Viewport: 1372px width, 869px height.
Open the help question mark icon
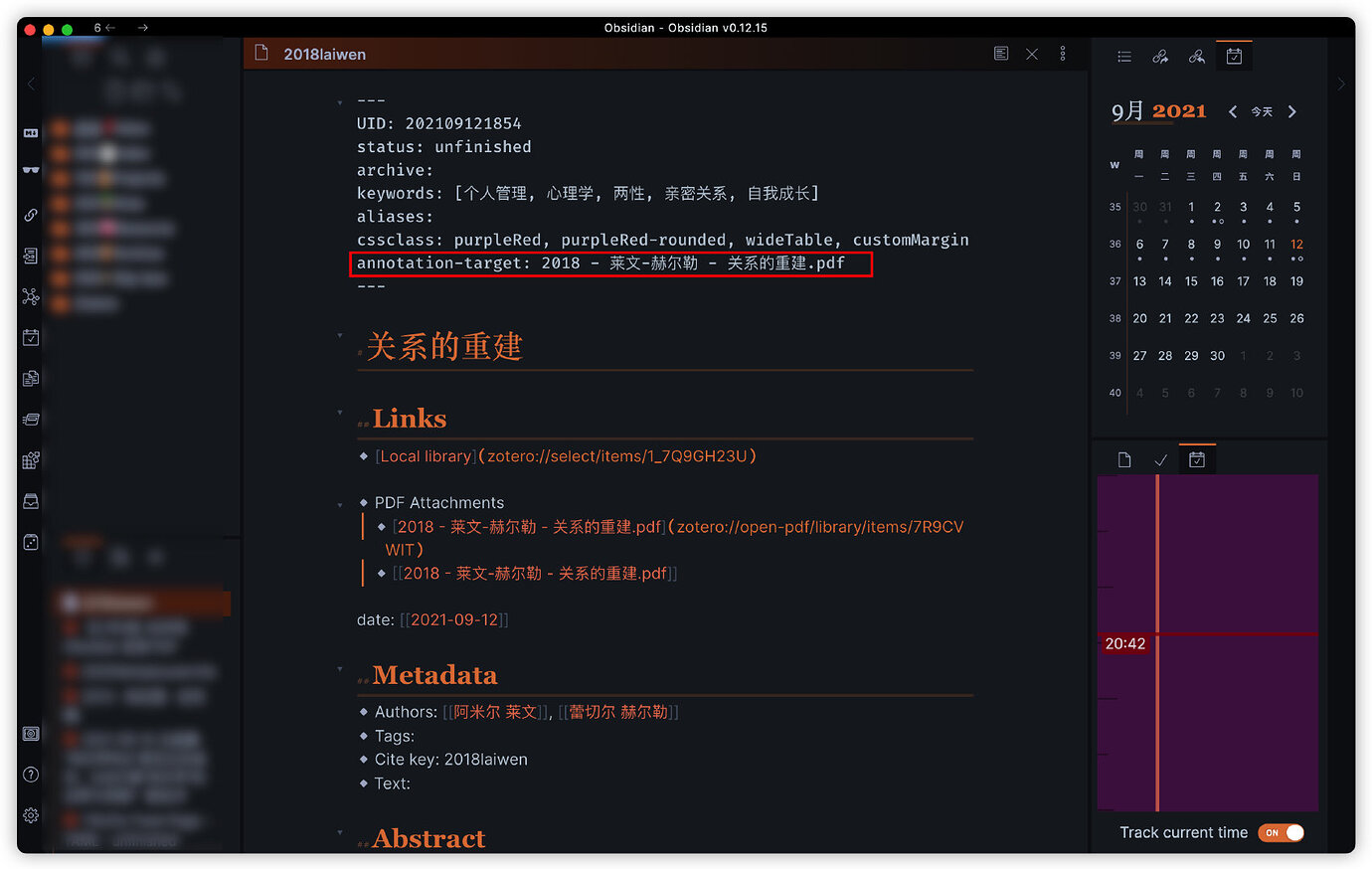30,774
